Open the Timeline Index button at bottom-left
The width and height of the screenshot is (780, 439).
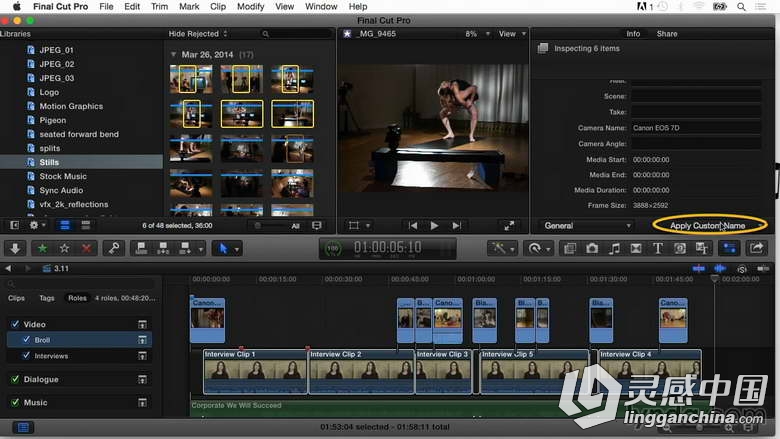click(23, 427)
